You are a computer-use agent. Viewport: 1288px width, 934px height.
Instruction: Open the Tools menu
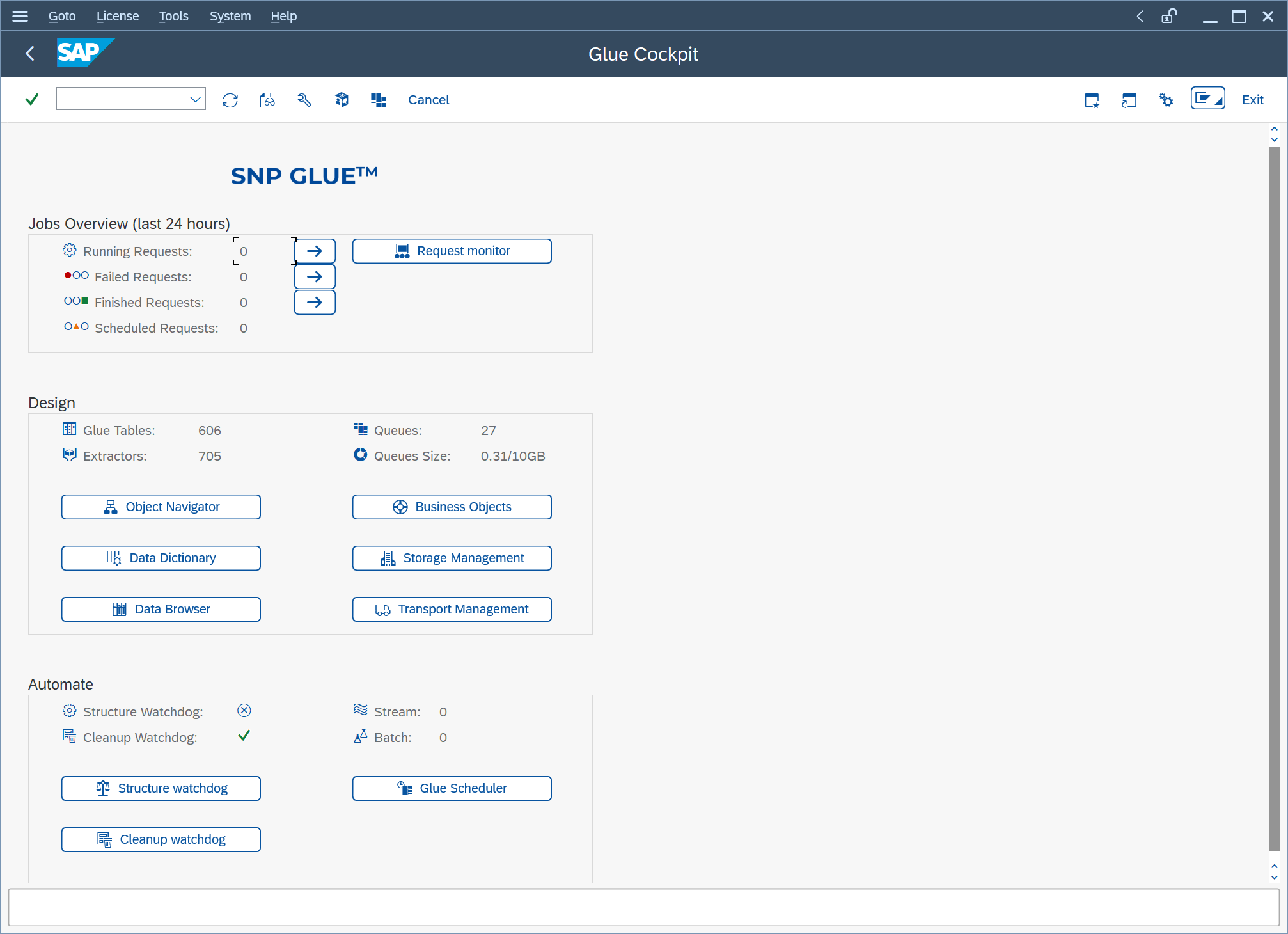[x=173, y=16]
